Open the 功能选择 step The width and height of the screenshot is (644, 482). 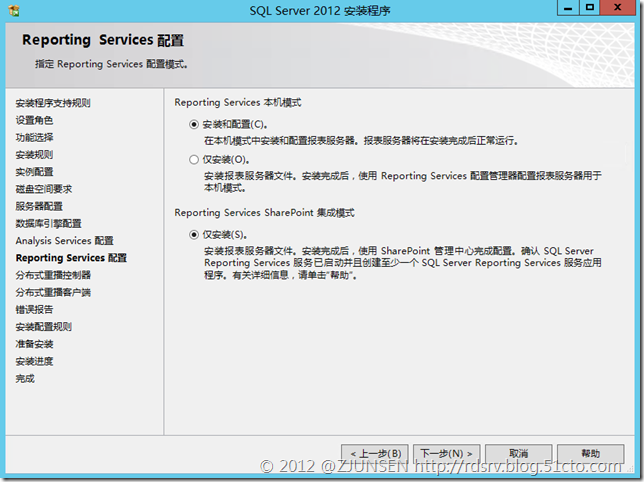(34, 137)
